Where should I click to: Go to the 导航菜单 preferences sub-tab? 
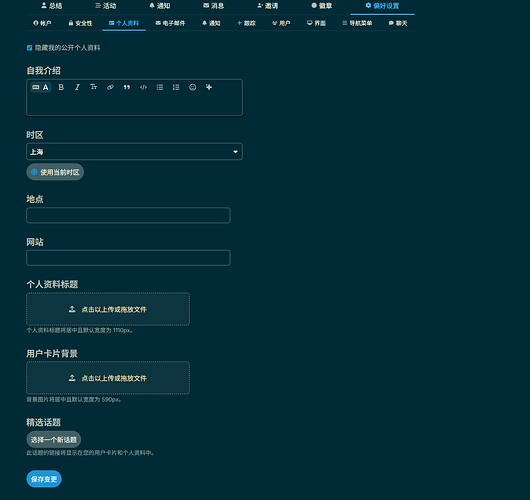click(357, 23)
